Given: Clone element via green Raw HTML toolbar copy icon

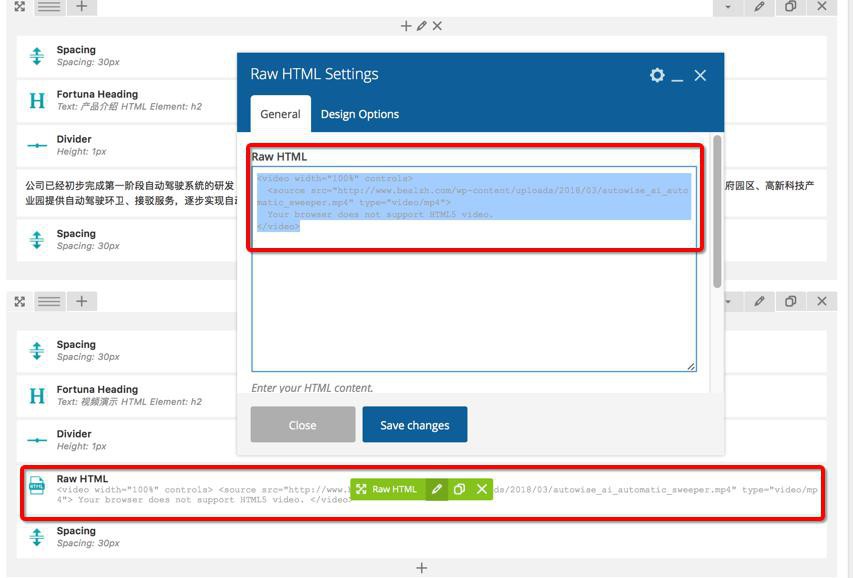Looking at the screenshot, I should coord(459,489).
